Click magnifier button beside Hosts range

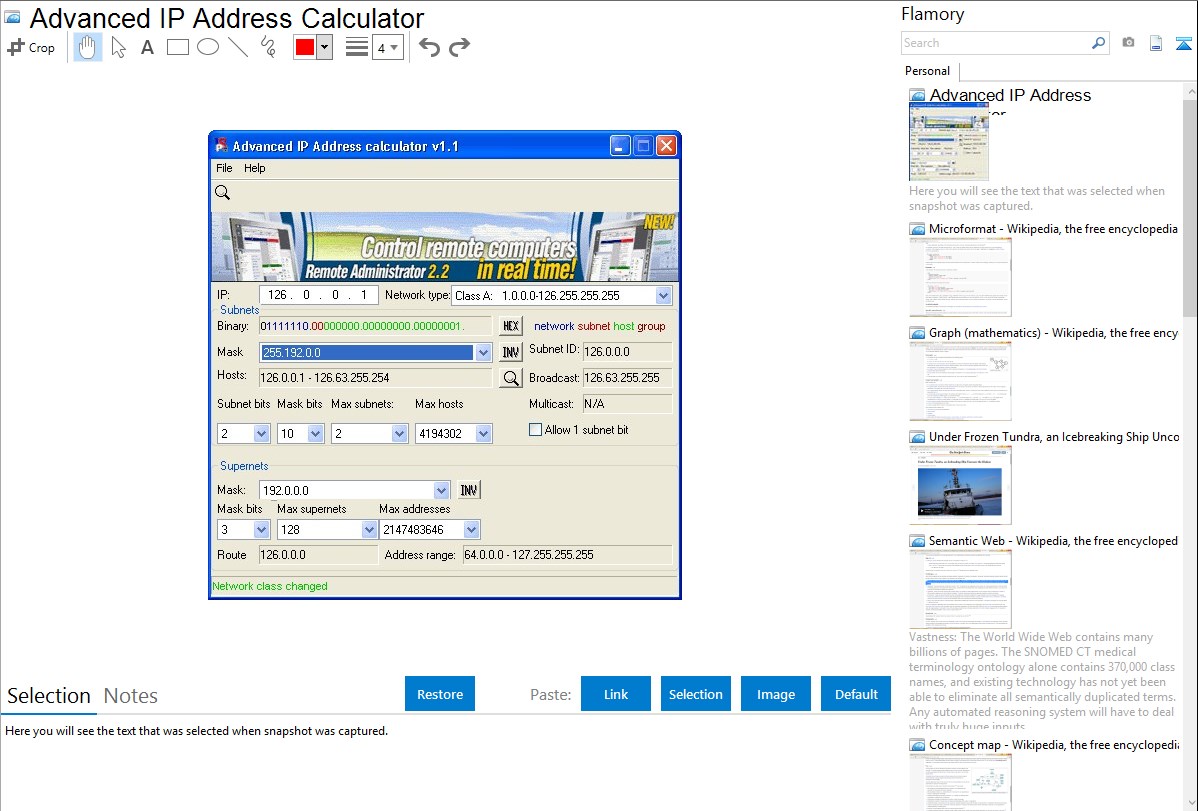[x=510, y=378]
